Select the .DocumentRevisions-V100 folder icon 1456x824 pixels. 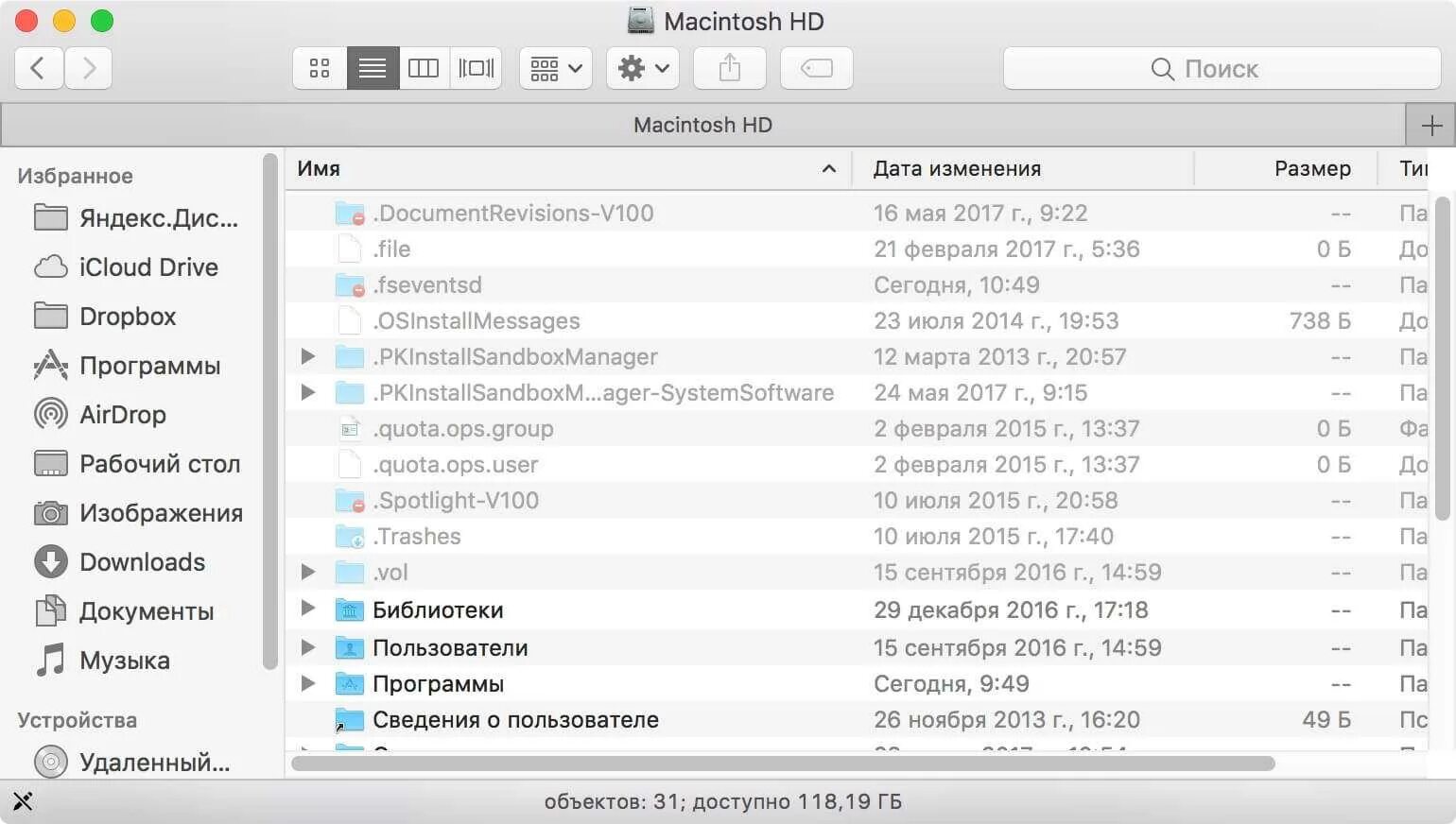pyautogui.click(x=350, y=213)
